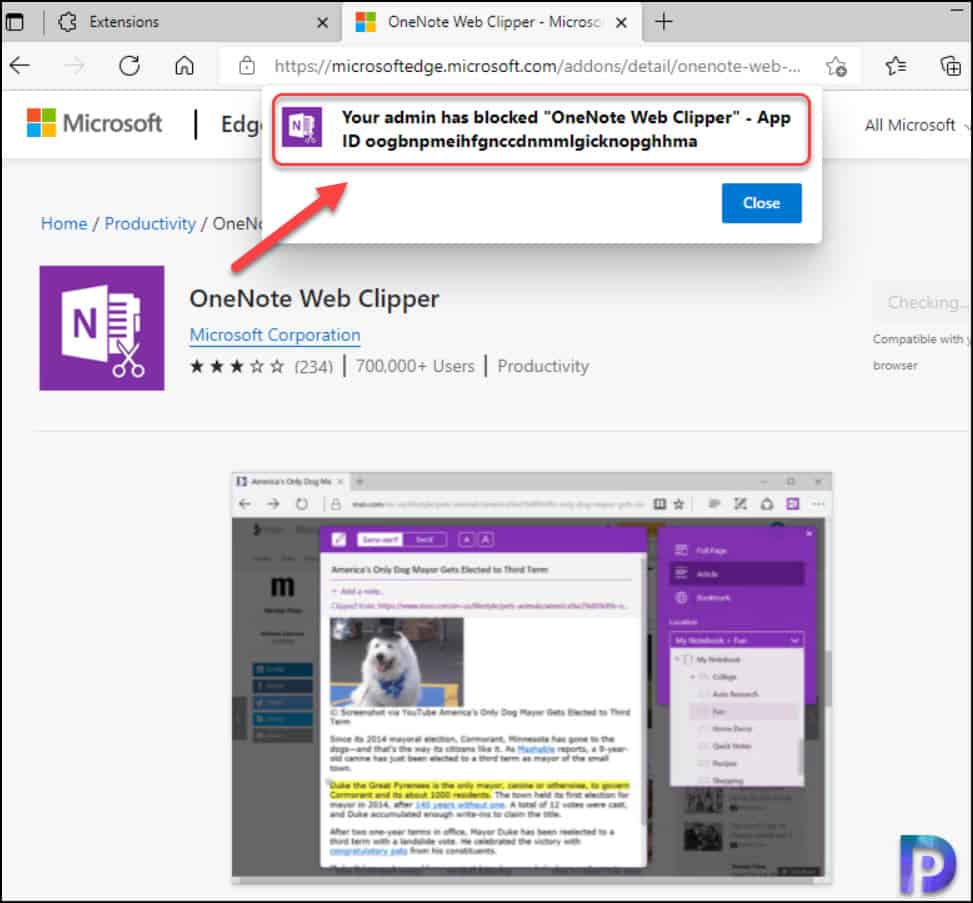The width and height of the screenshot is (973, 903).
Task: Click the star rating next to (234)
Action: tap(237, 366)
